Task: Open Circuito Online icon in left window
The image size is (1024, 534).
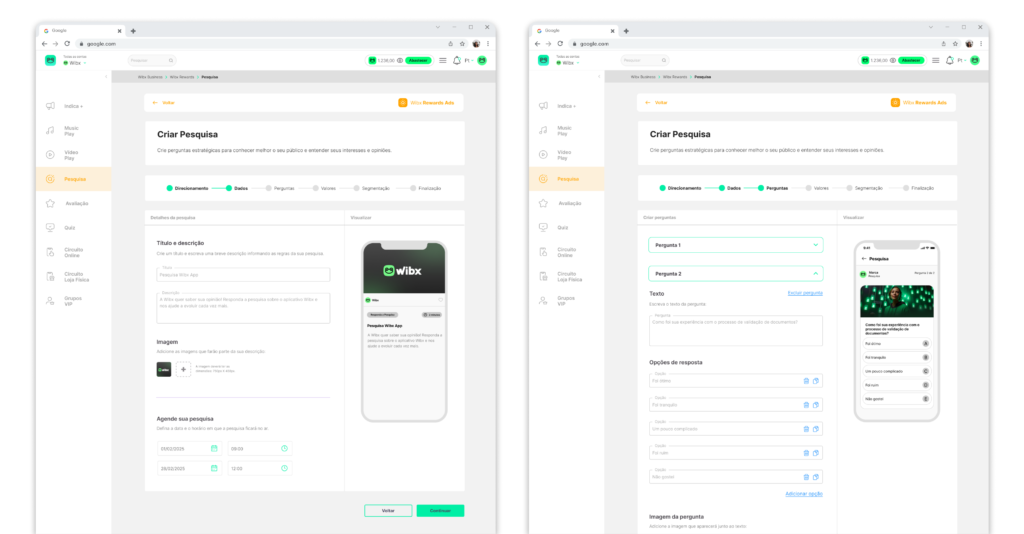Action: [50, 252]
